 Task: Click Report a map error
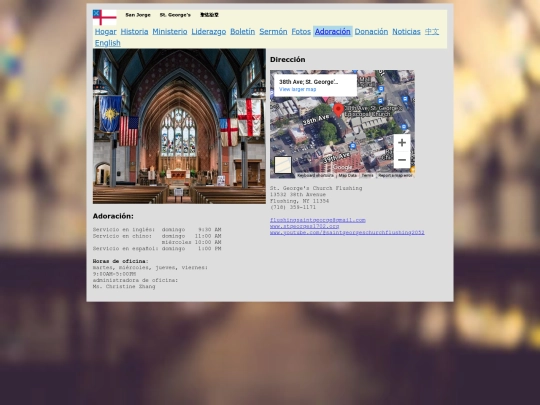(395, 175)
